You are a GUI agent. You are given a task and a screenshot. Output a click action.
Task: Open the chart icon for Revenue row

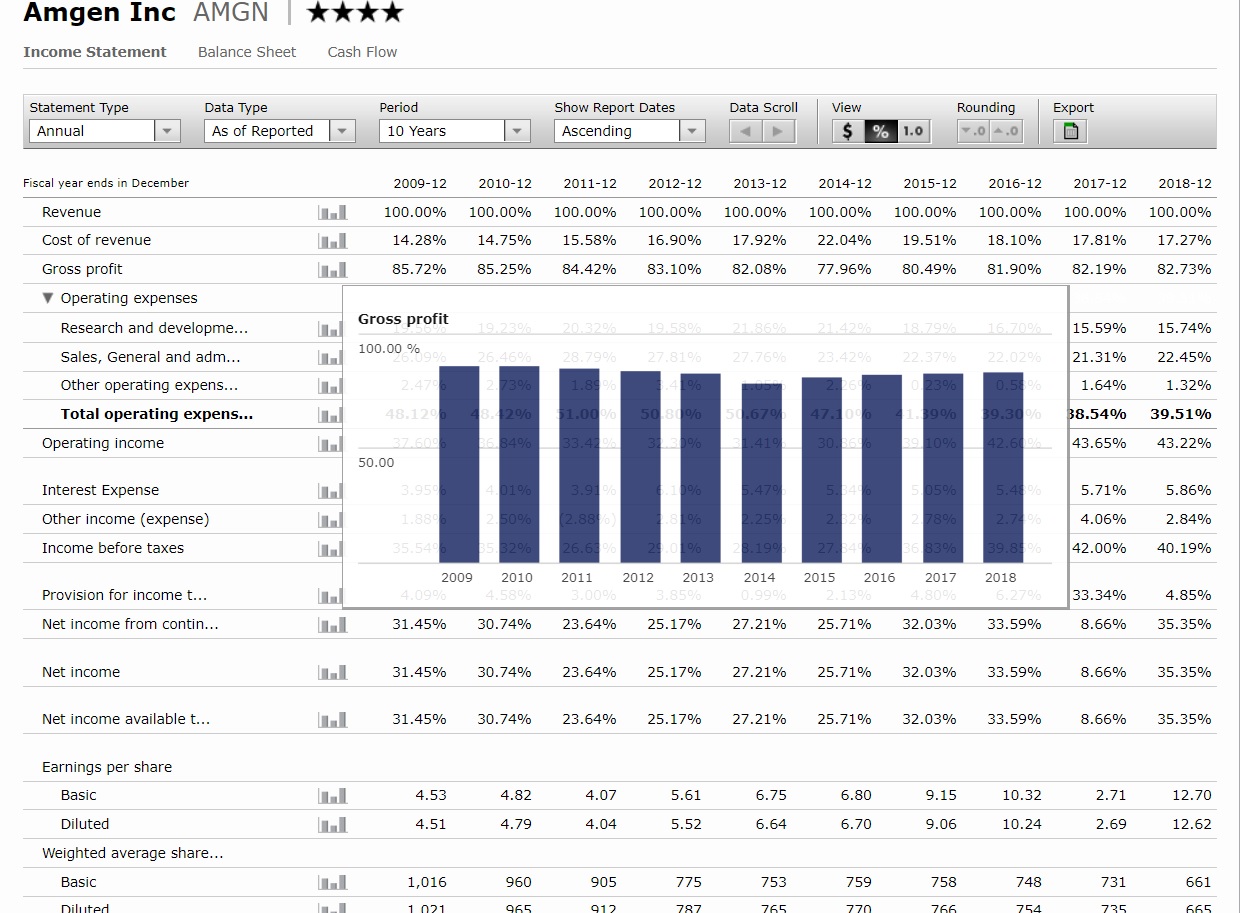tap(332, 212)
